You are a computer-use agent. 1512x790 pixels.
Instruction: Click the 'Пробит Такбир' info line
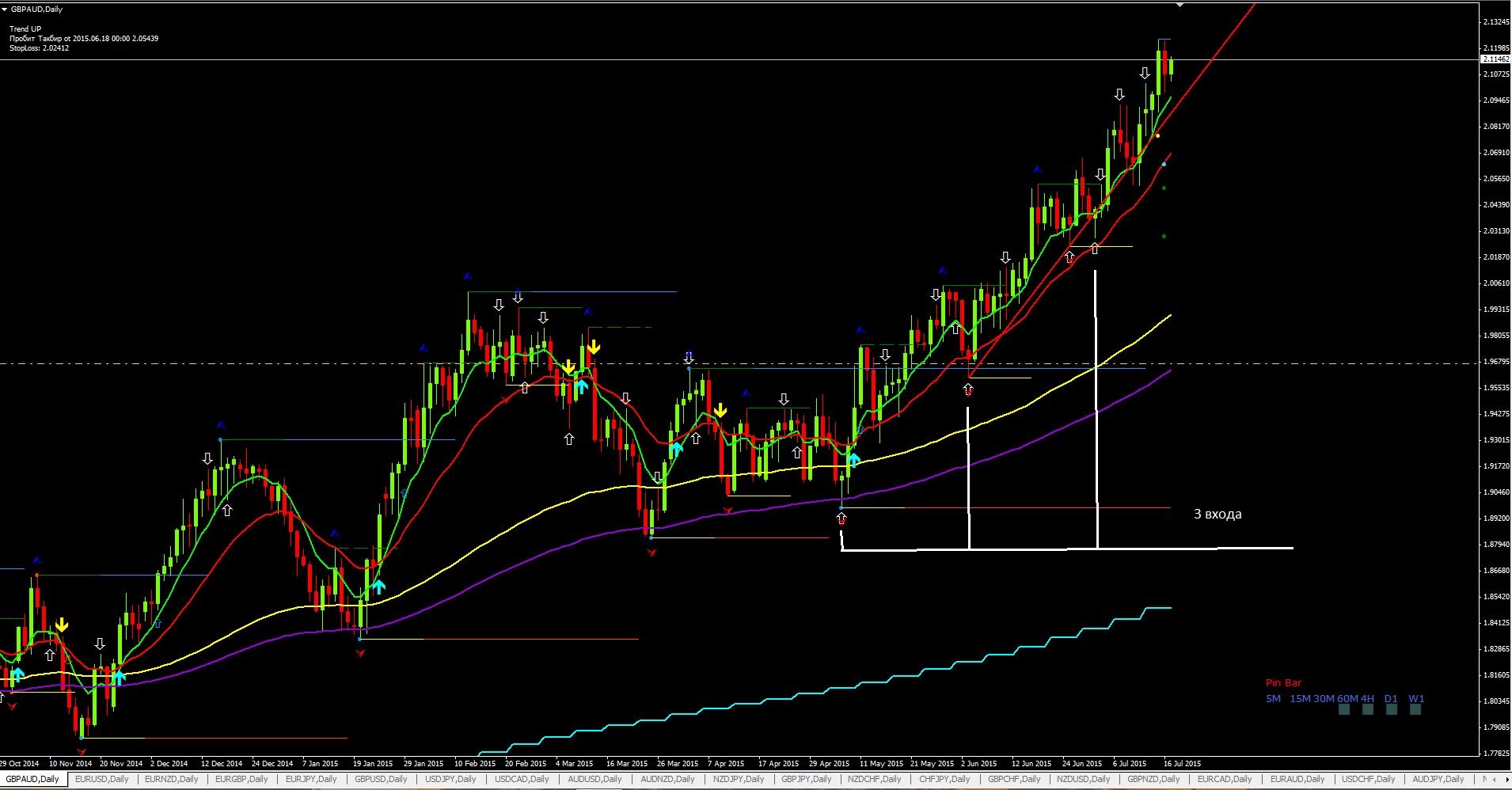coord(84,39)
